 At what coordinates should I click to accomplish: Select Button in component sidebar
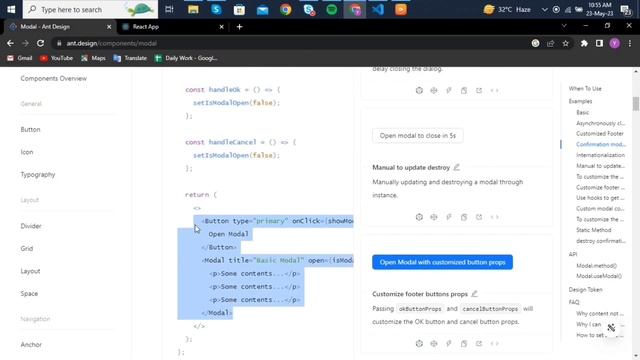(31, 129)
